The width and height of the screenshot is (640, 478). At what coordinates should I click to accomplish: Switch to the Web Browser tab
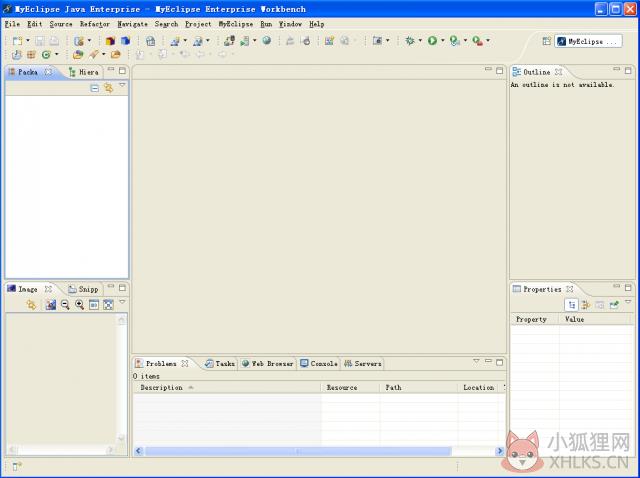point(267,363)
